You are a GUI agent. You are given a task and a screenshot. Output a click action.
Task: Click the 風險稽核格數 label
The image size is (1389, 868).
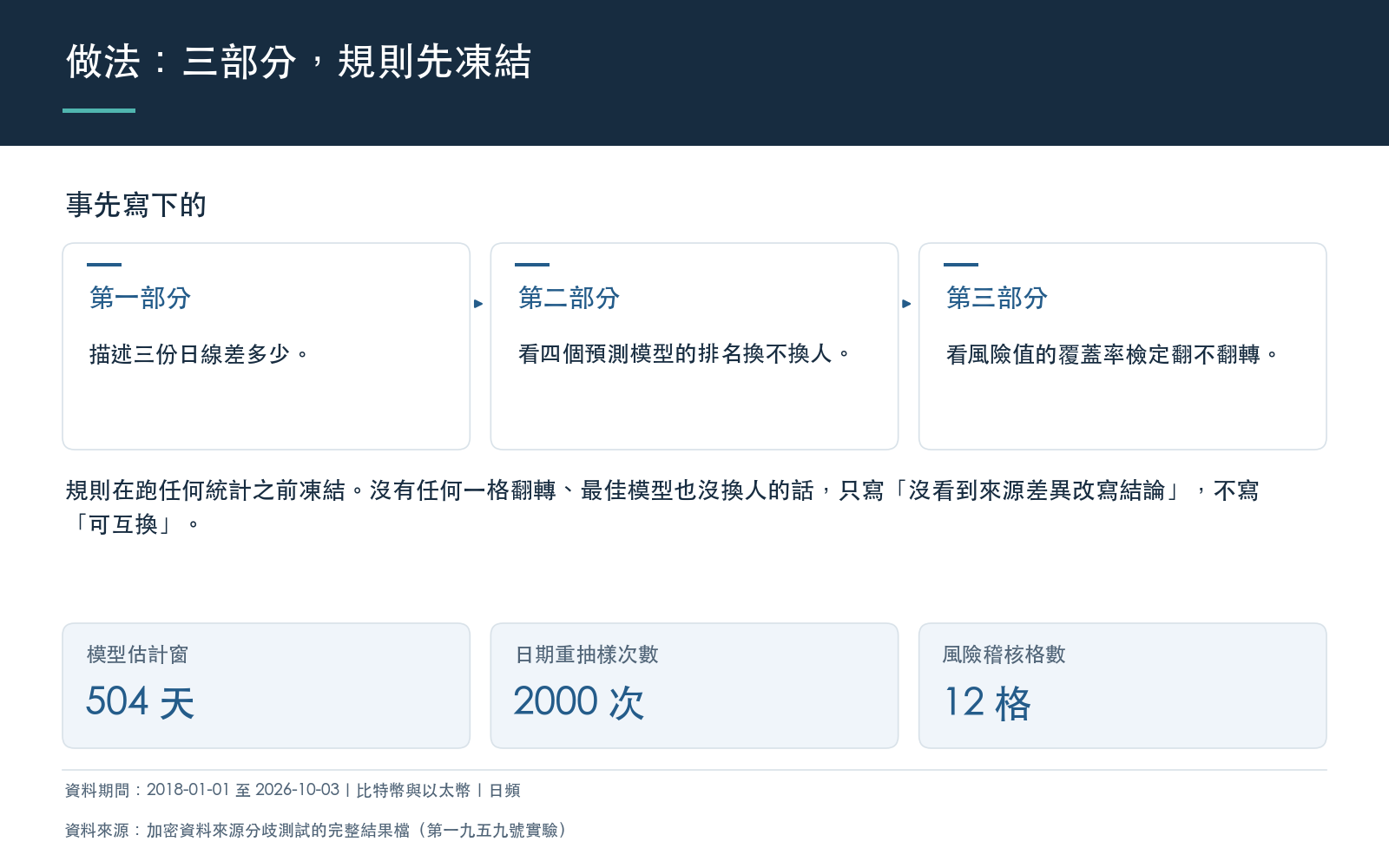point(1004,654)
